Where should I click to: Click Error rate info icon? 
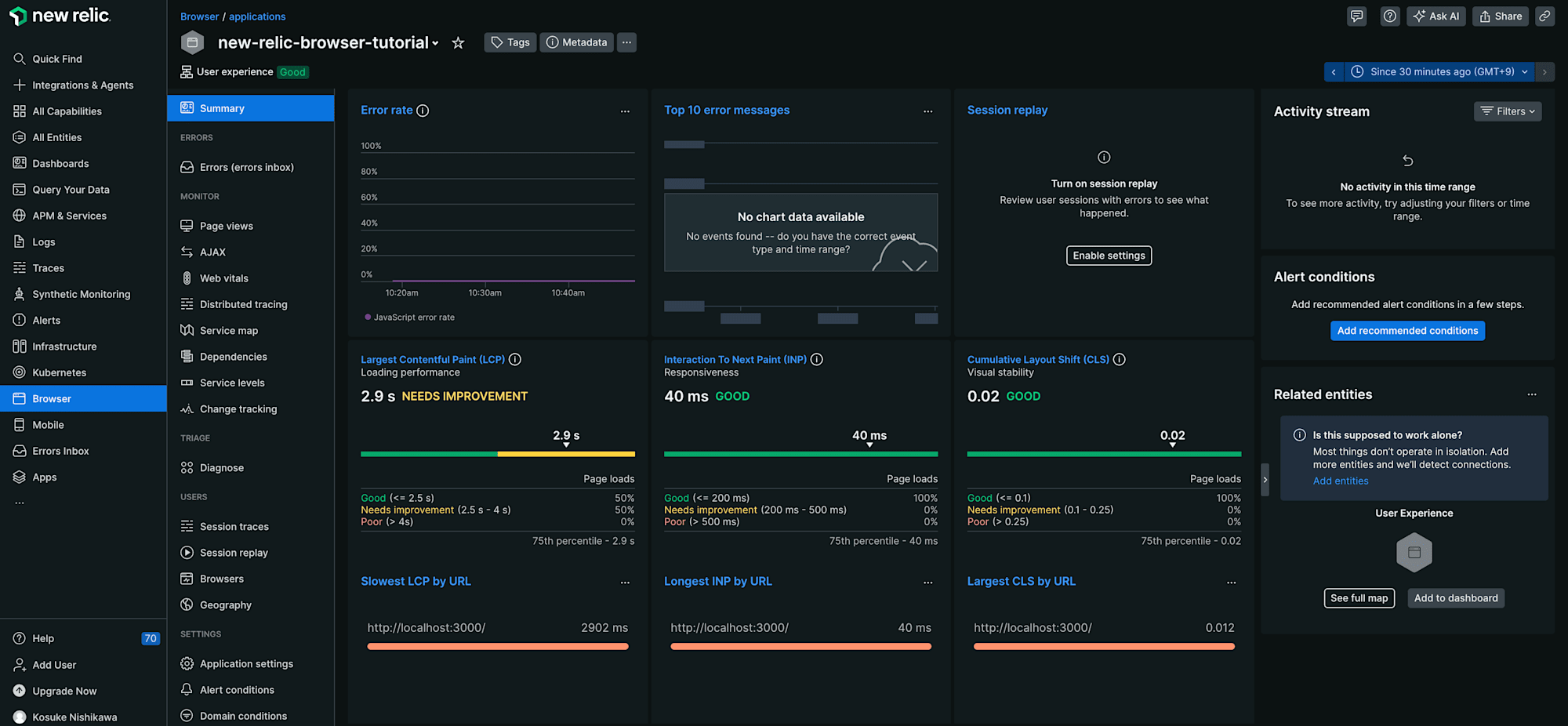tap(423, 111)
